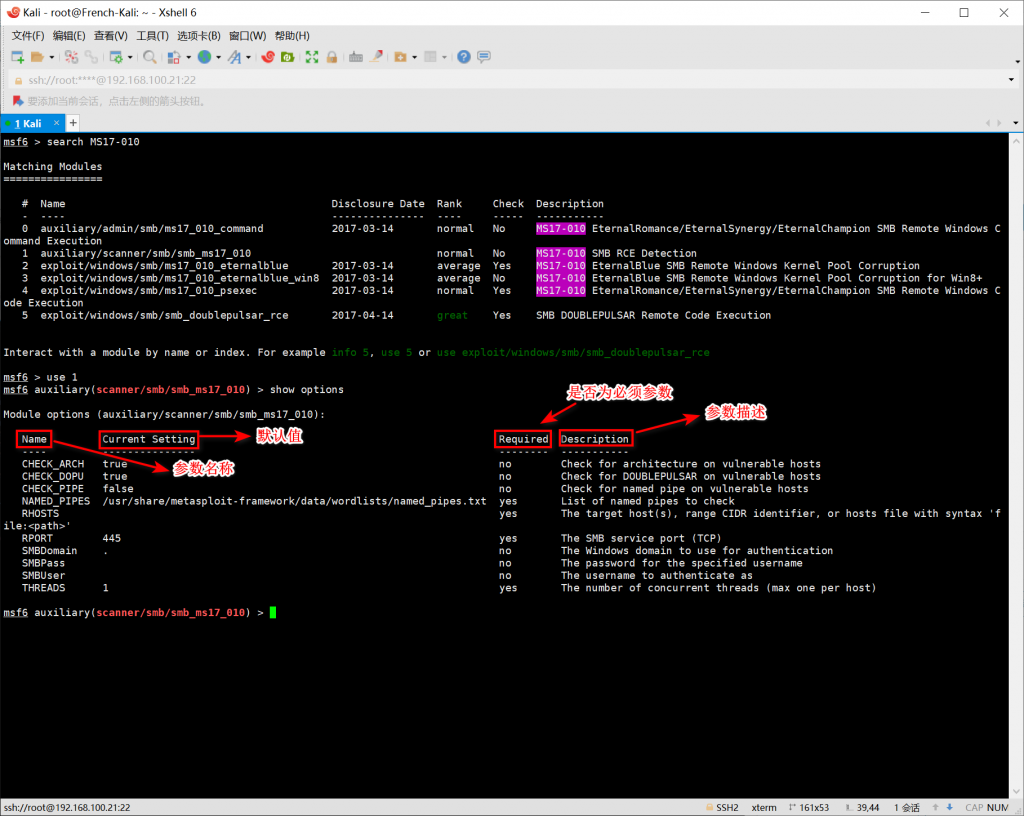The height and width of the screenshot is (816, 1024).
Task: Open the 编辑(E) menu
Action: point(69,36)
